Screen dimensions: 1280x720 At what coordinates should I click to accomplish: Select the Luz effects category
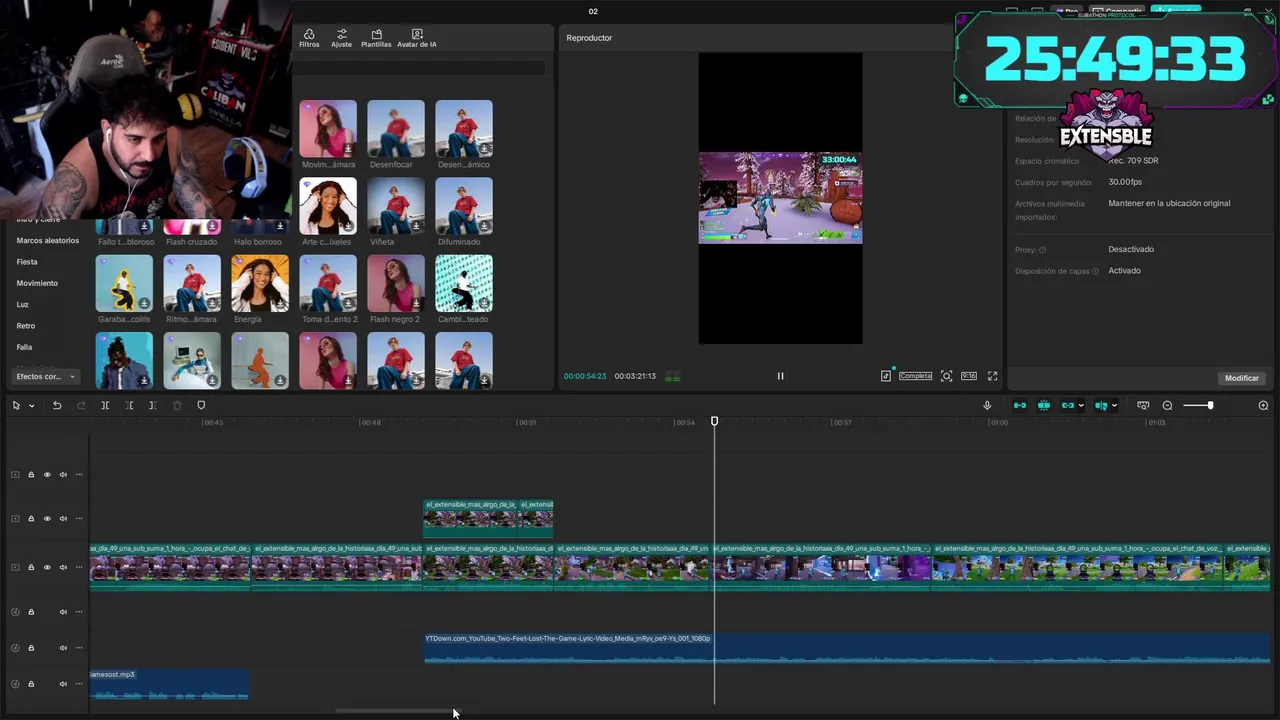(22, 305)
